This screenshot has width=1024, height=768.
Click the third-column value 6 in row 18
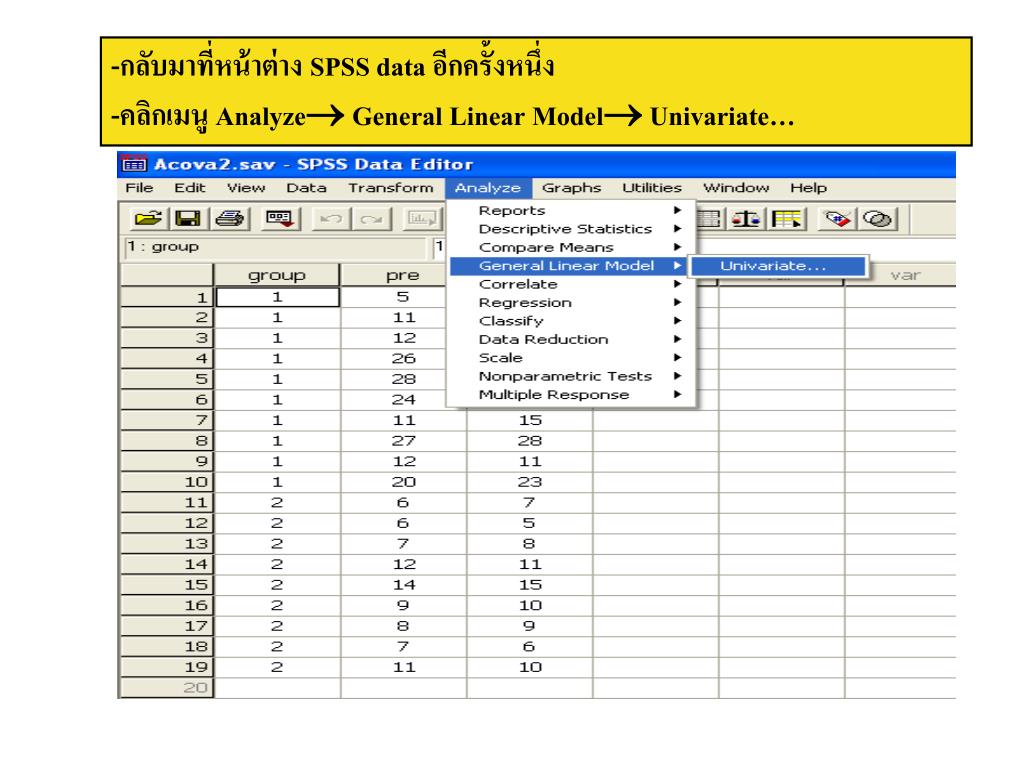(x=530, y=647)
